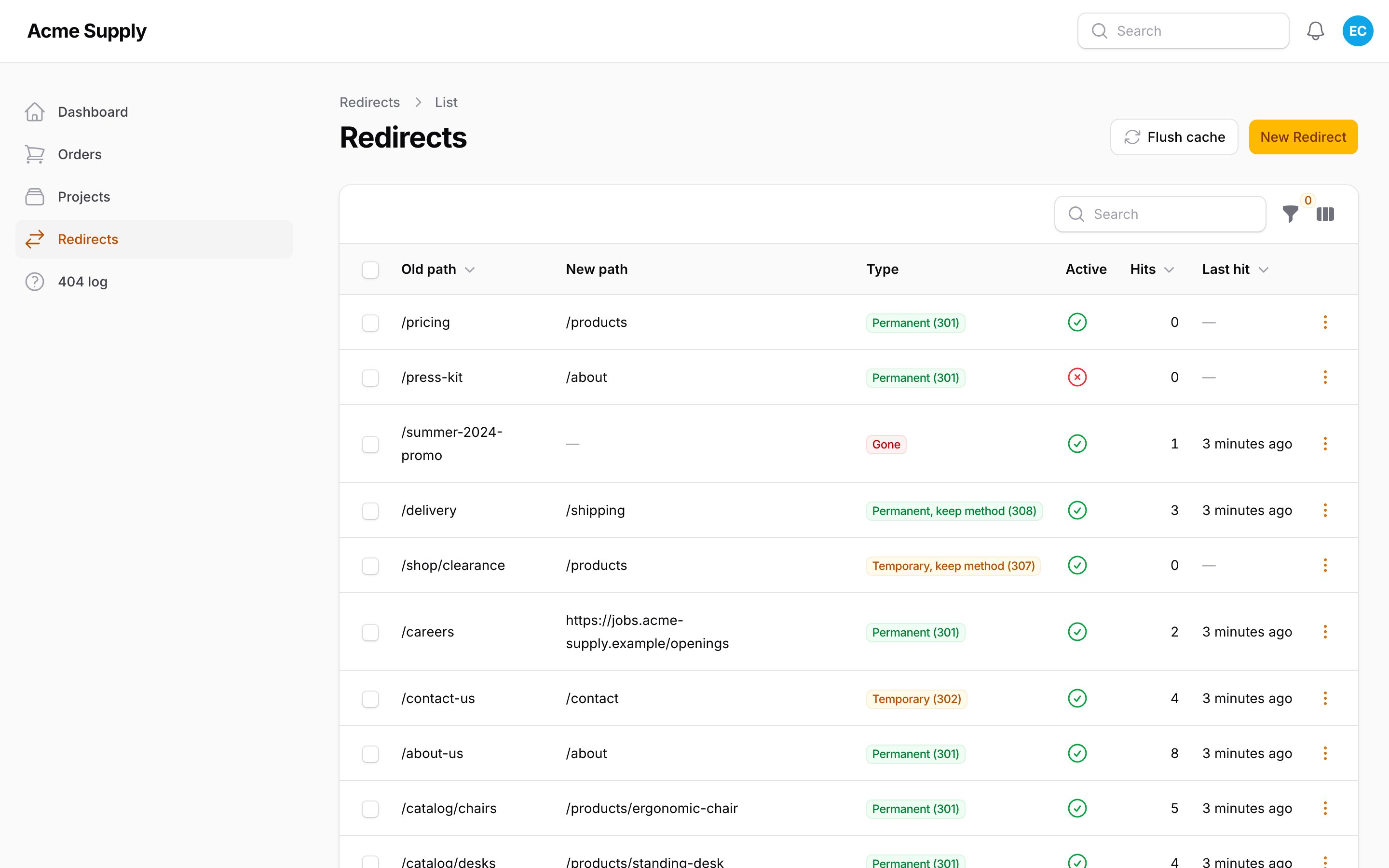
Task: Open the EC user avatar menu
Action: coord(1358,31)
